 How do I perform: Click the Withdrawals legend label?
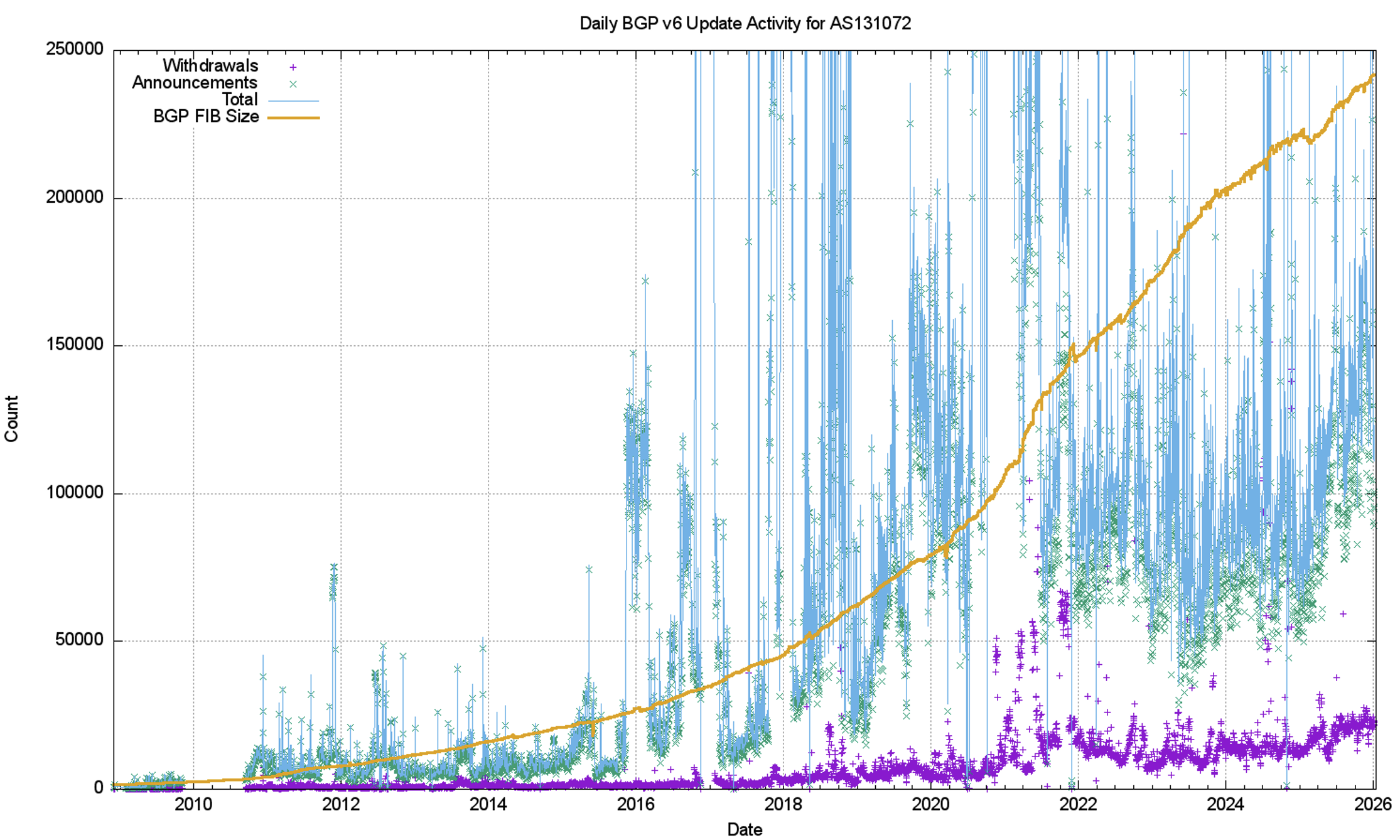(x=210, y=65)
